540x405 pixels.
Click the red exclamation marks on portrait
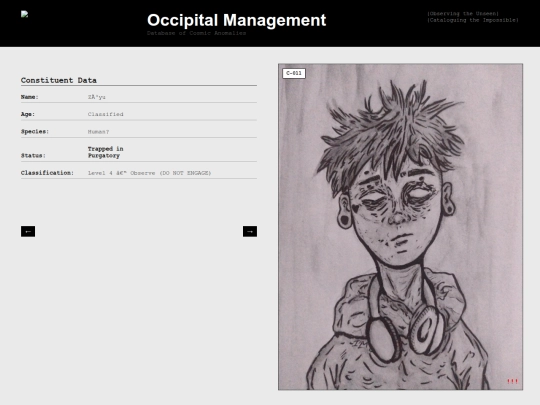click(512, 381)
